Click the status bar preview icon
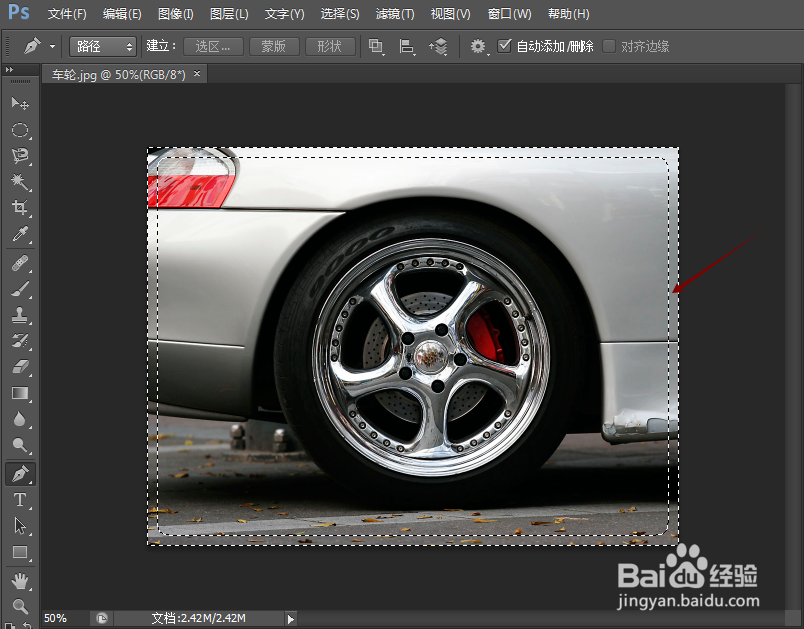This screenshot has width=804, height=629. 102,618
